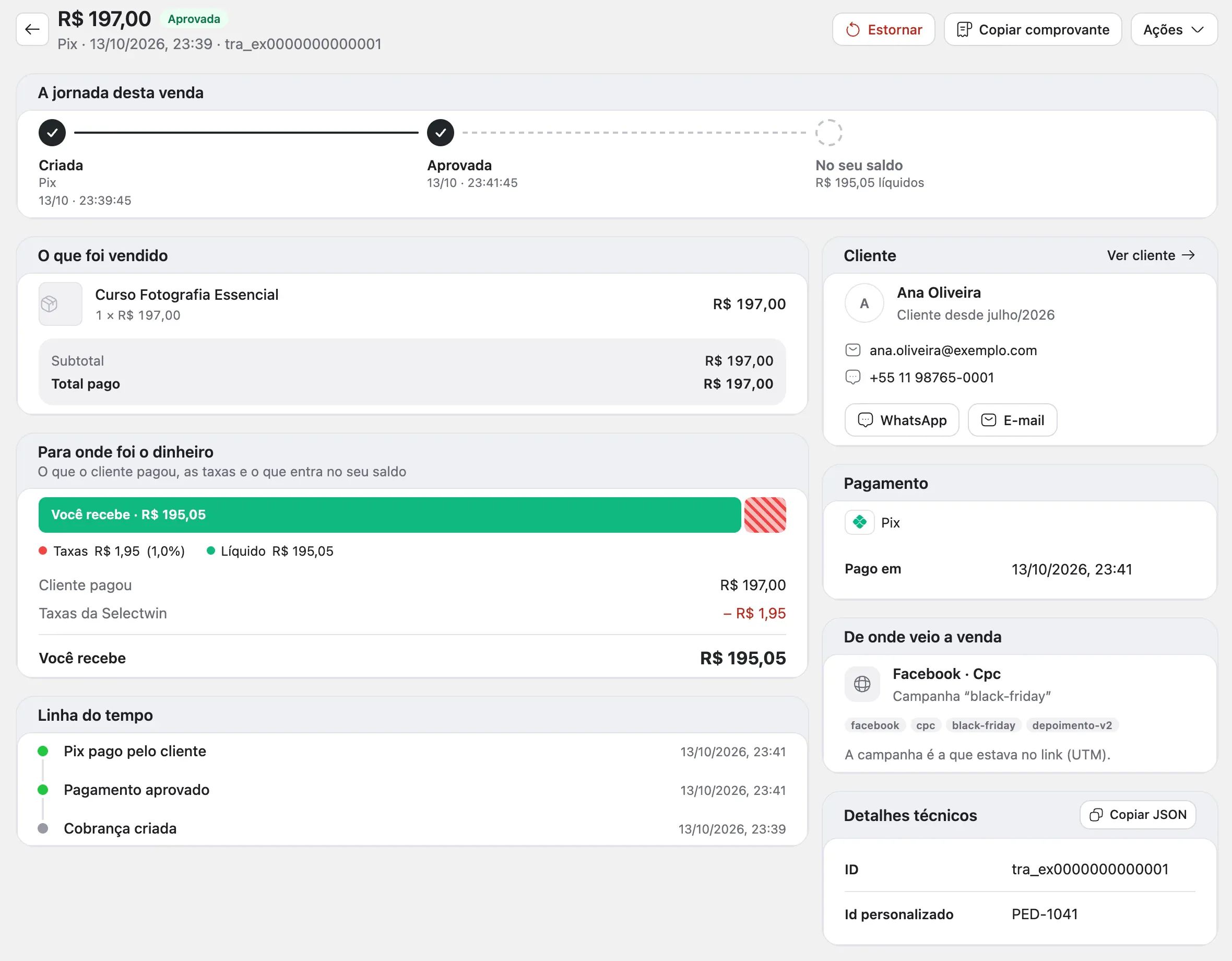Click the envelope icon beside customer email
The image size is (1232, 961).
coord(853,350)
